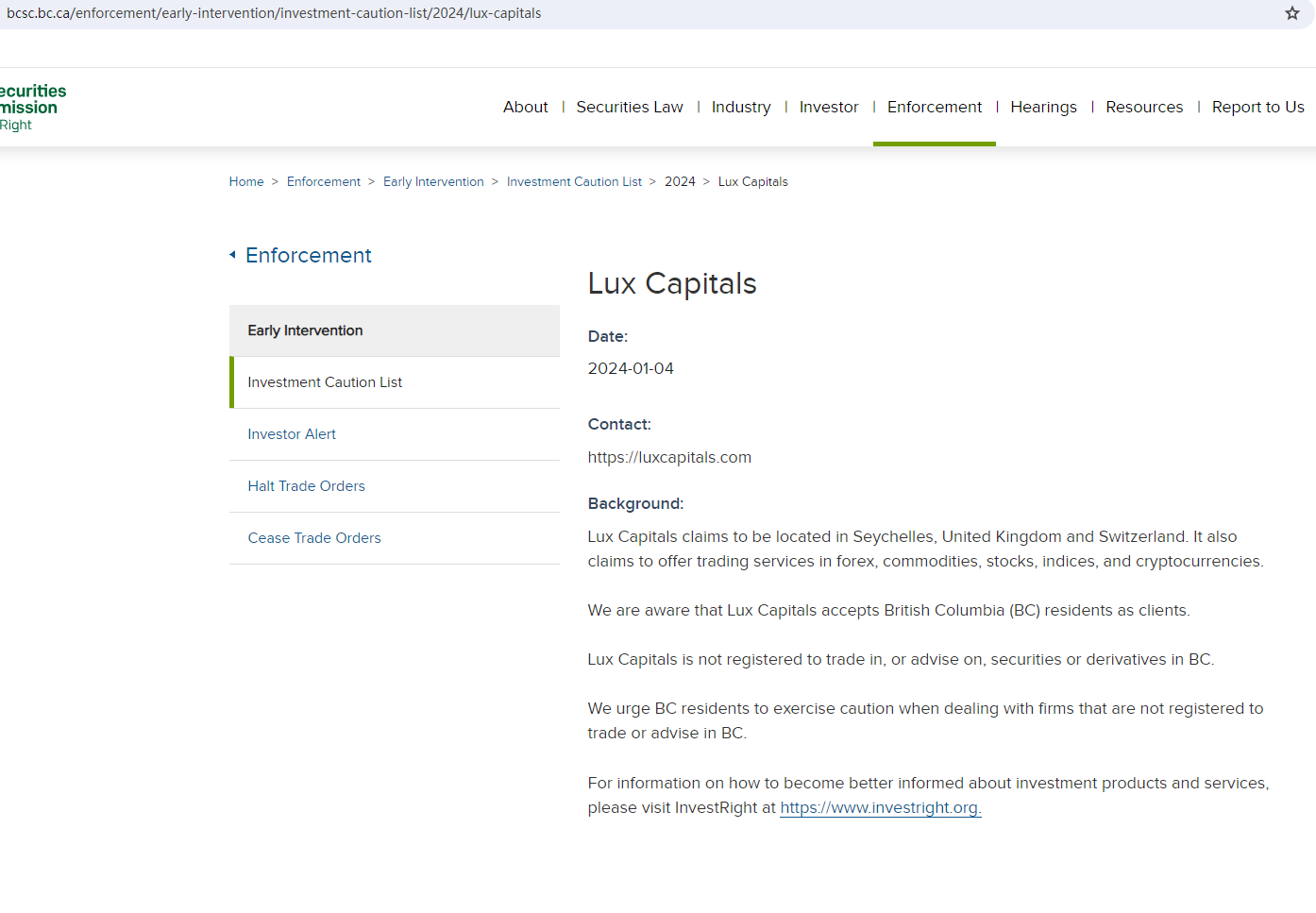
Task: Open the Resources menu
Action: [x=1144, y=107]
